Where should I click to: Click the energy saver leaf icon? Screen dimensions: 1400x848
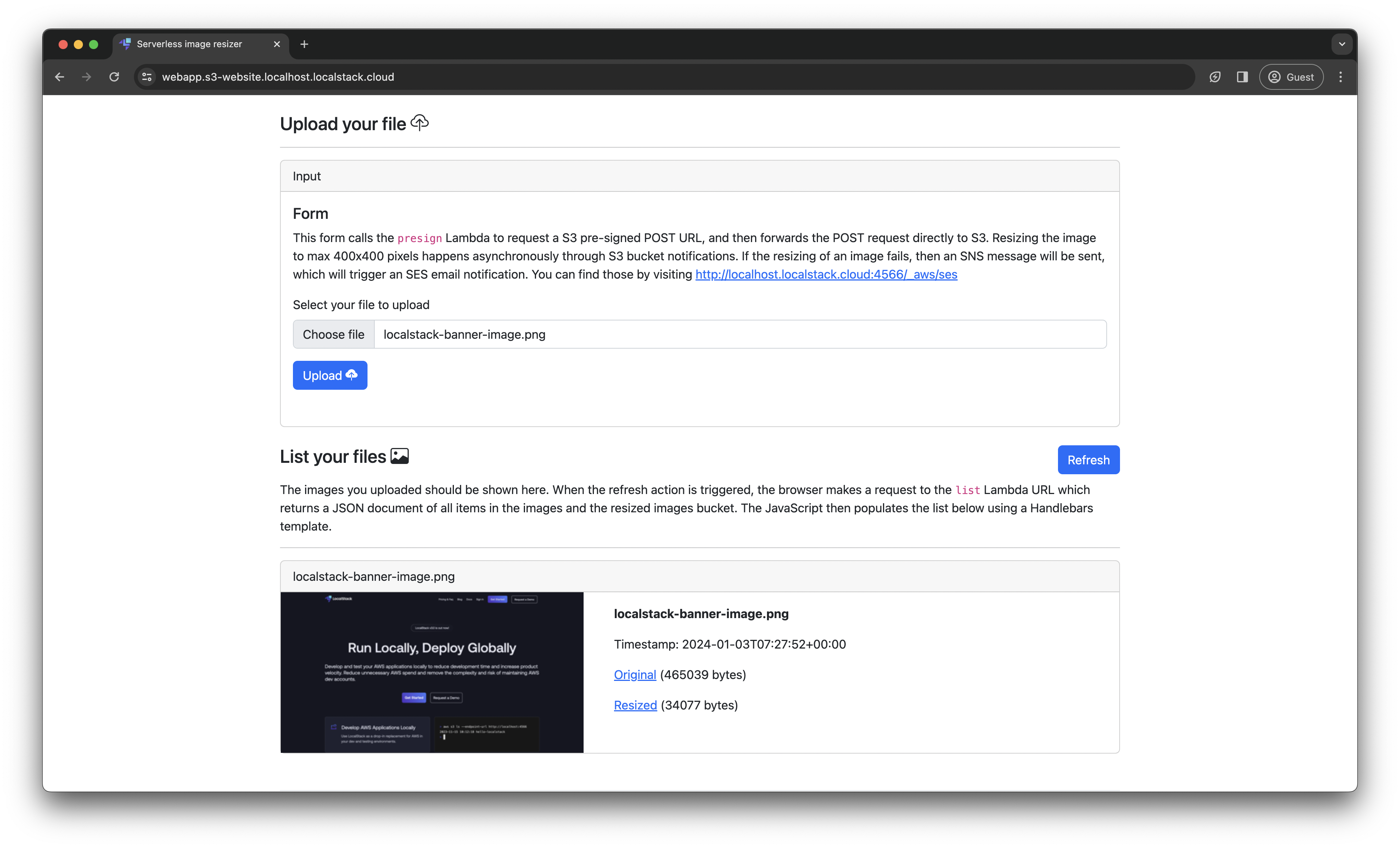coord(1215,77)
